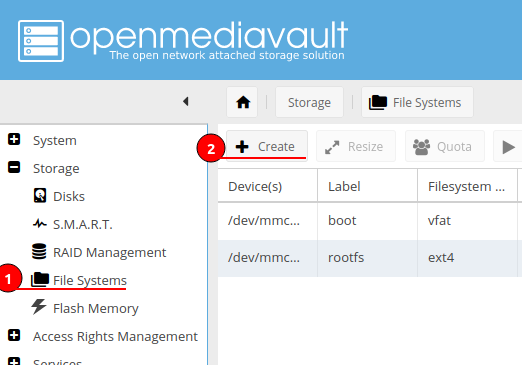Click the System tree label
Image resolution: width=522 pixels, height=365 pixels.
55,140
